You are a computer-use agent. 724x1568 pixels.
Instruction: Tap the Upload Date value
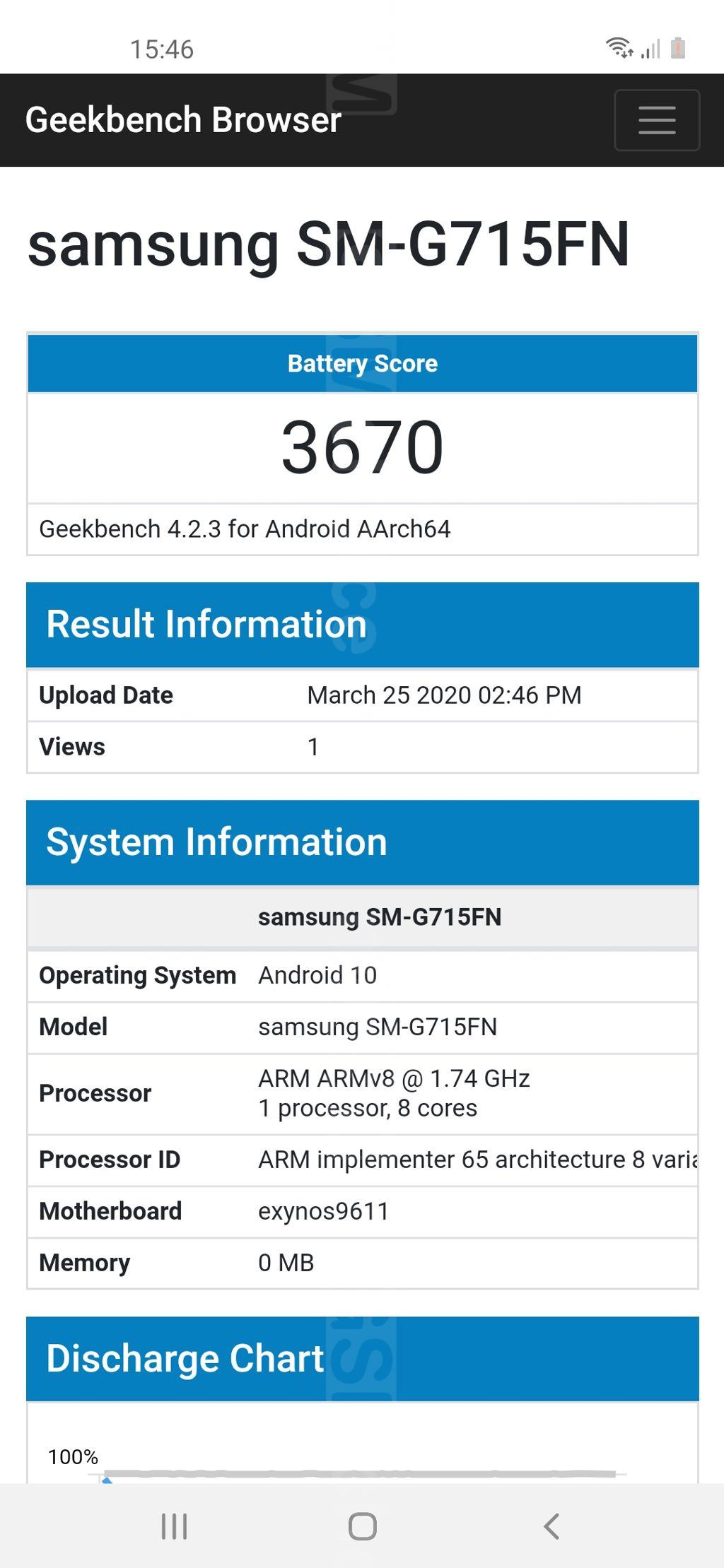click(x=444, y=695)
